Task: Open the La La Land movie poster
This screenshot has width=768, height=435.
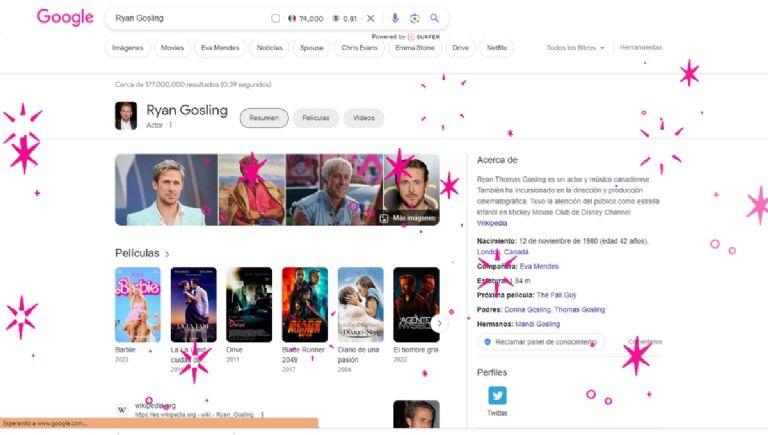Action: 193,305
